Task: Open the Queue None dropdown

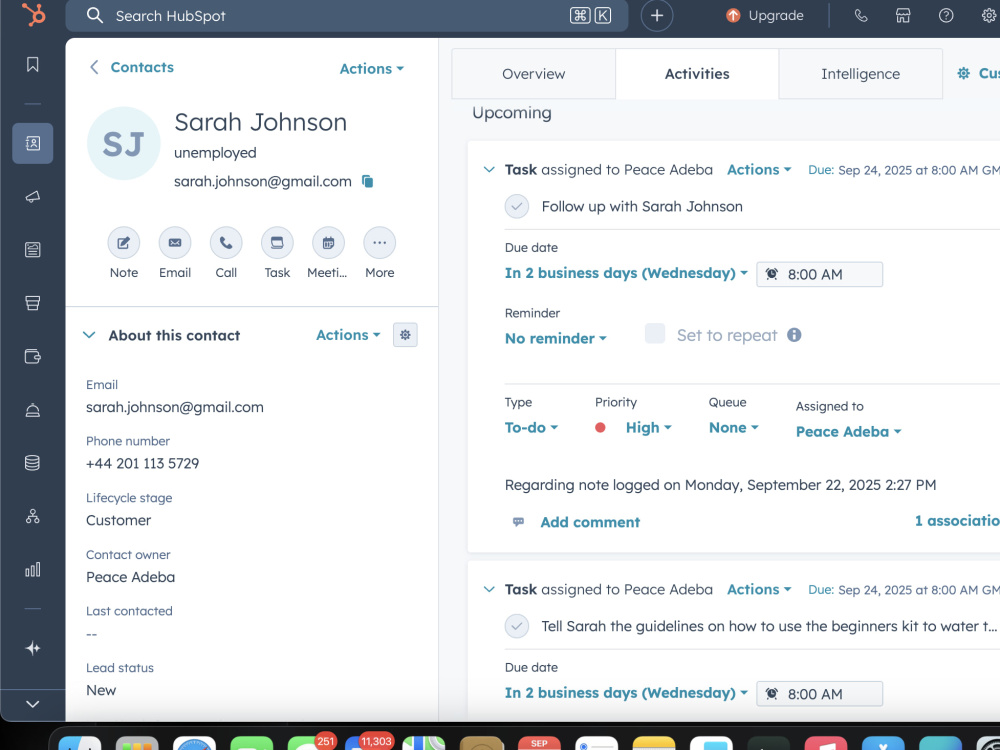Action: click(733, 427)
